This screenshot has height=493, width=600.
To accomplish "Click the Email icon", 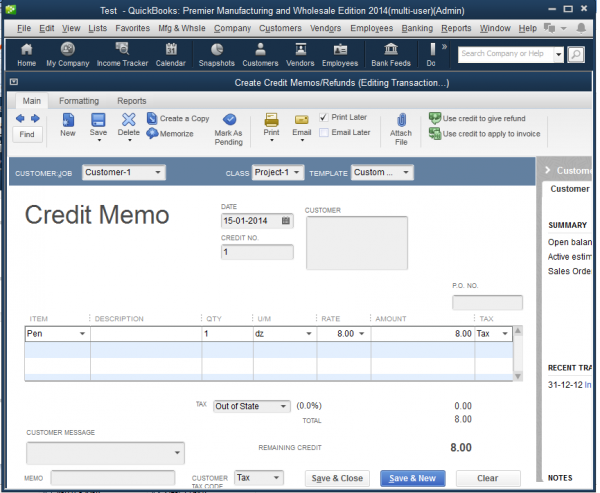I will [x=302, y=126].
